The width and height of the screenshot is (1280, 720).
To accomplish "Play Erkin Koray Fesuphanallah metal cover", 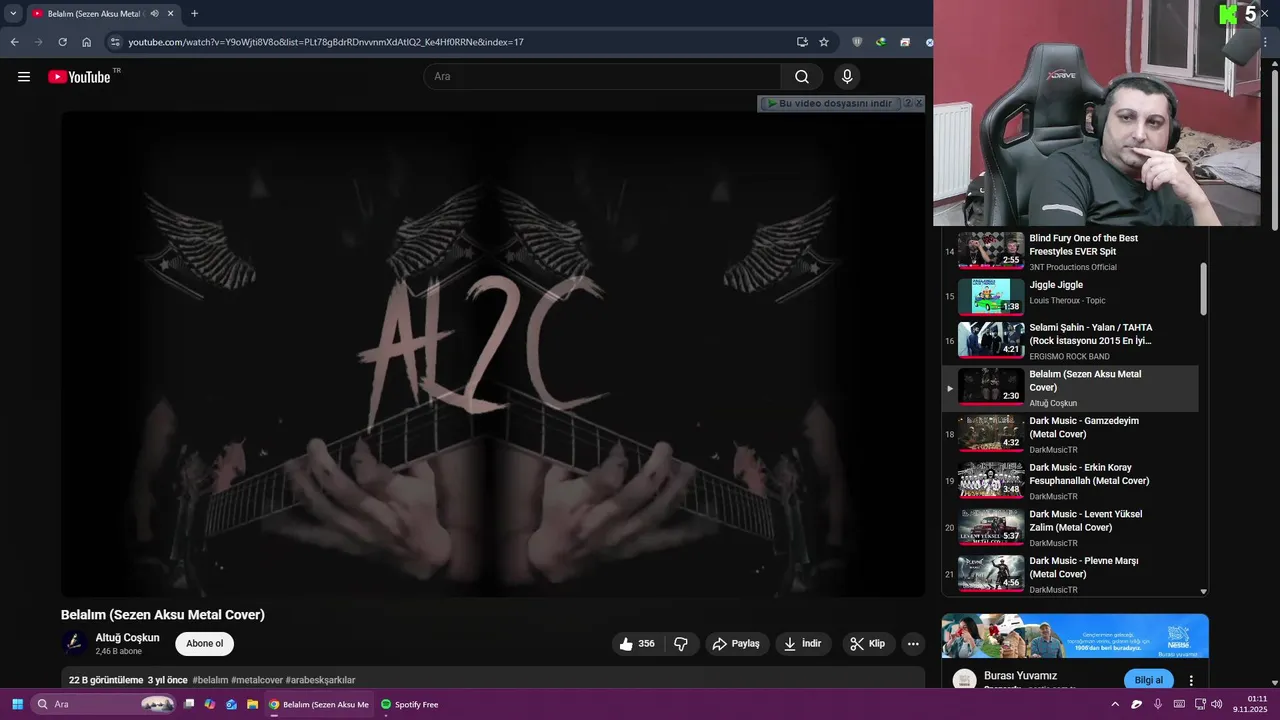I will pos(1070,481).
